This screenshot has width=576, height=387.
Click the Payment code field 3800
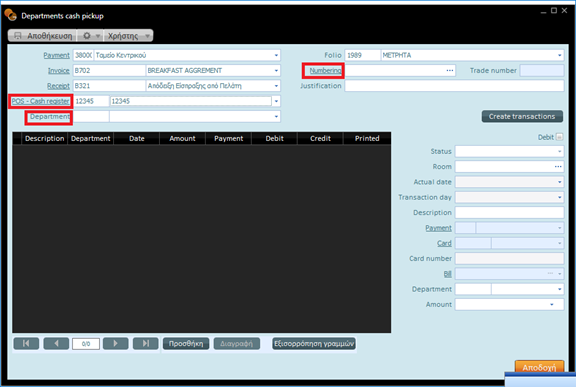point(83,55)
